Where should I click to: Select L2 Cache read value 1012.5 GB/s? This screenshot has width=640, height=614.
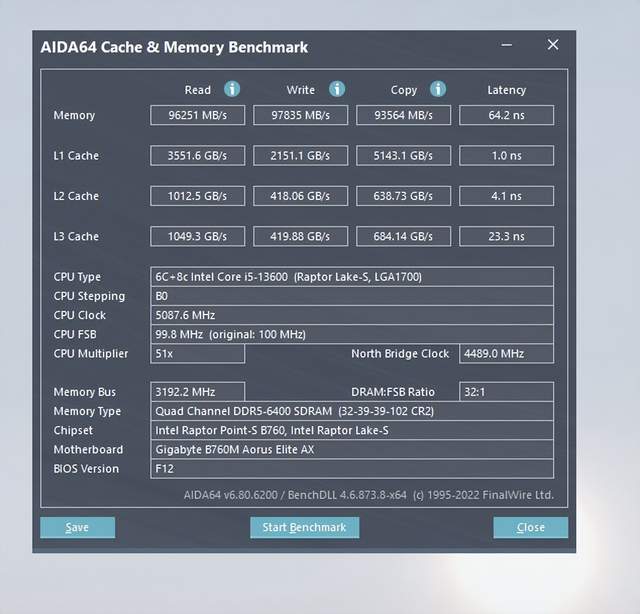[x=198, y=196]
